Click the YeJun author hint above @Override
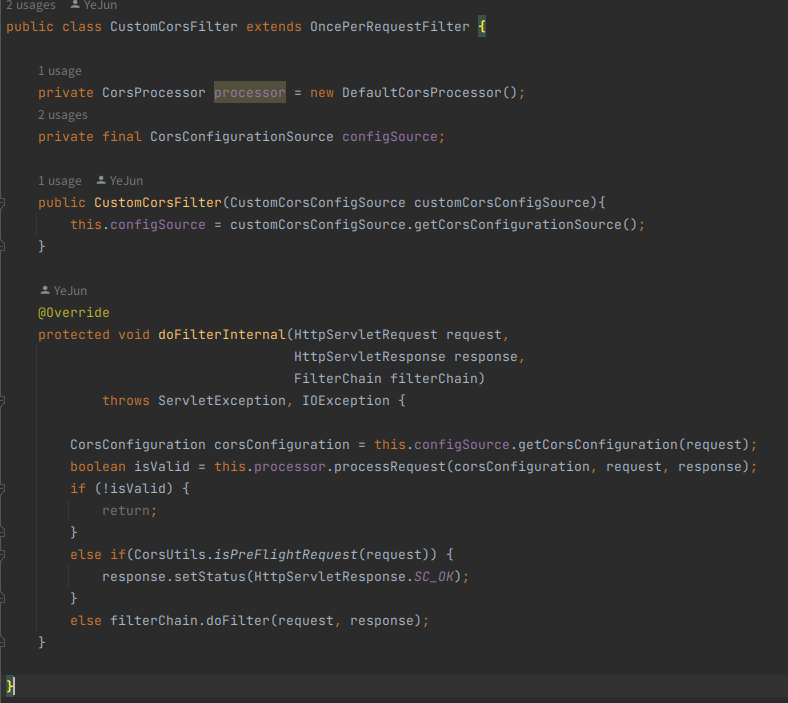 [x=70, y=291]
